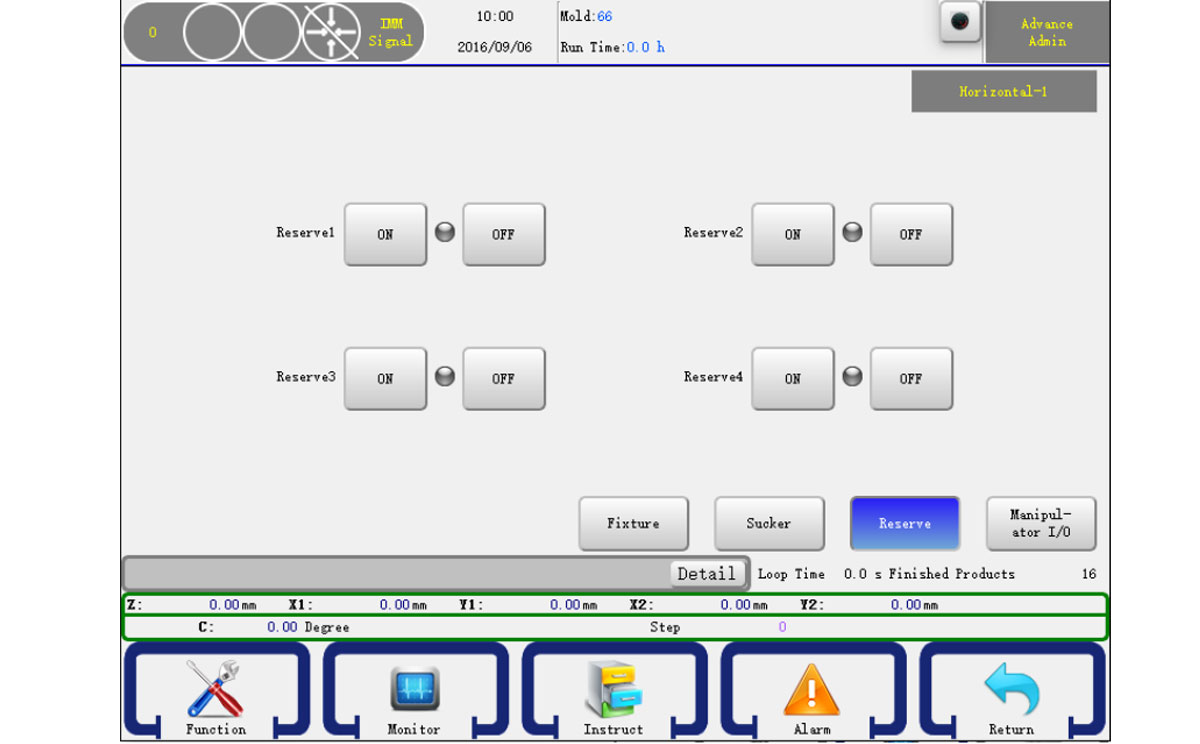This screenshot has height=744, width=1200.
Task: Open the Manipulator I/O page
Action: (x=1040, y=523)
